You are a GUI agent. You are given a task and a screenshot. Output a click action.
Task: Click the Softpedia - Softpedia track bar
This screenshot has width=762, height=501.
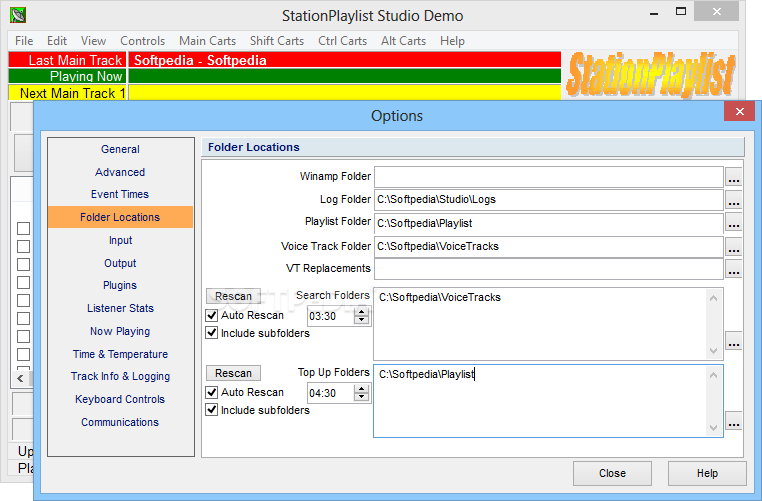(x=345, y=60)
